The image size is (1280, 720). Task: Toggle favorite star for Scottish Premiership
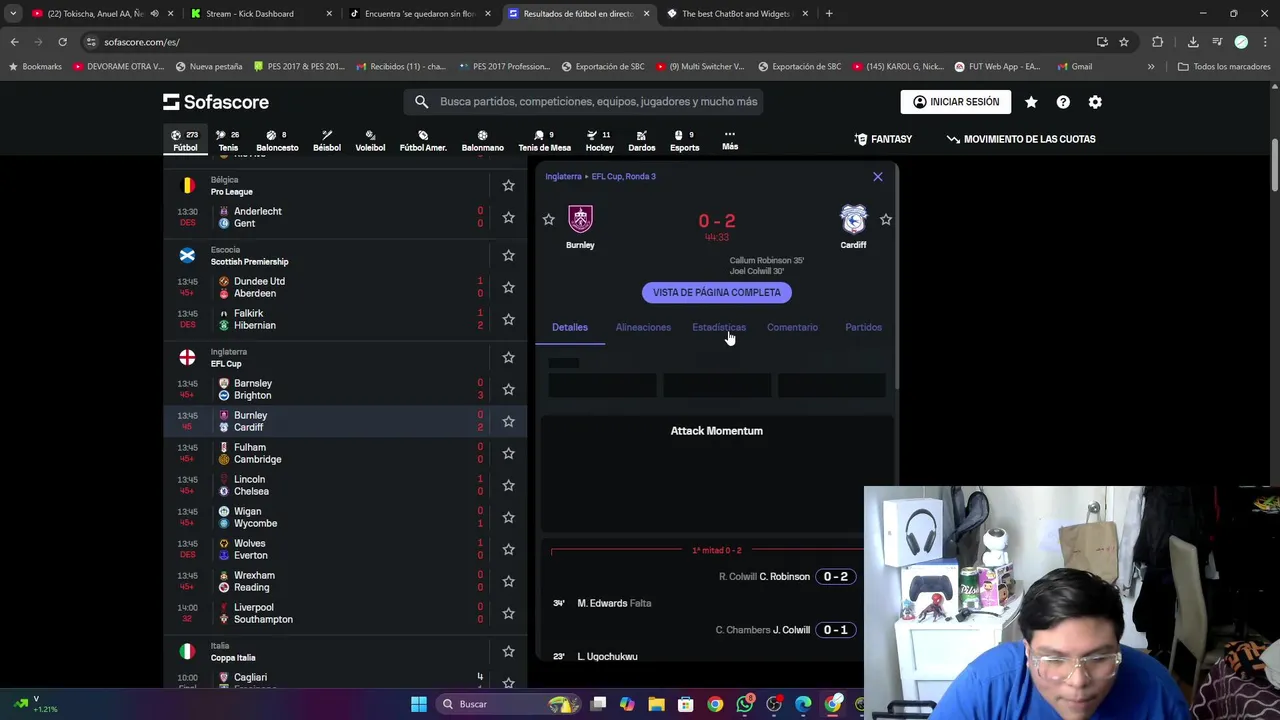(x=508, y=255)
